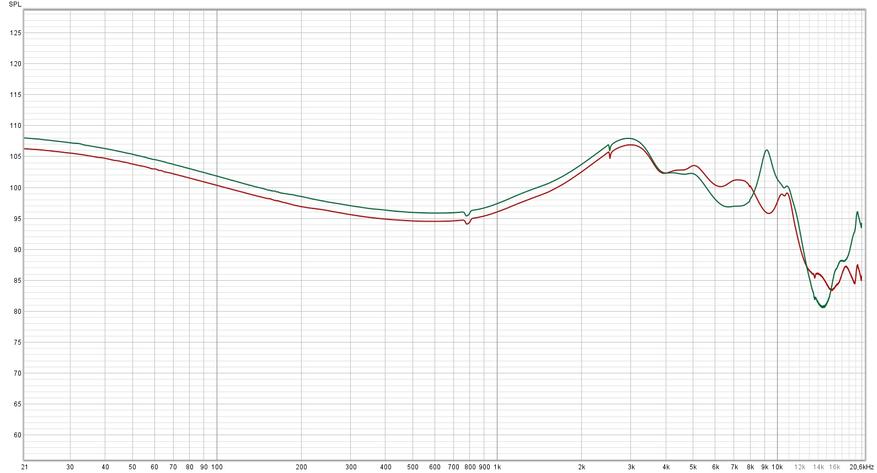Click the 21 frequency axis label
Viewport: 877px width, 473px height.
(x=25, y=467)
